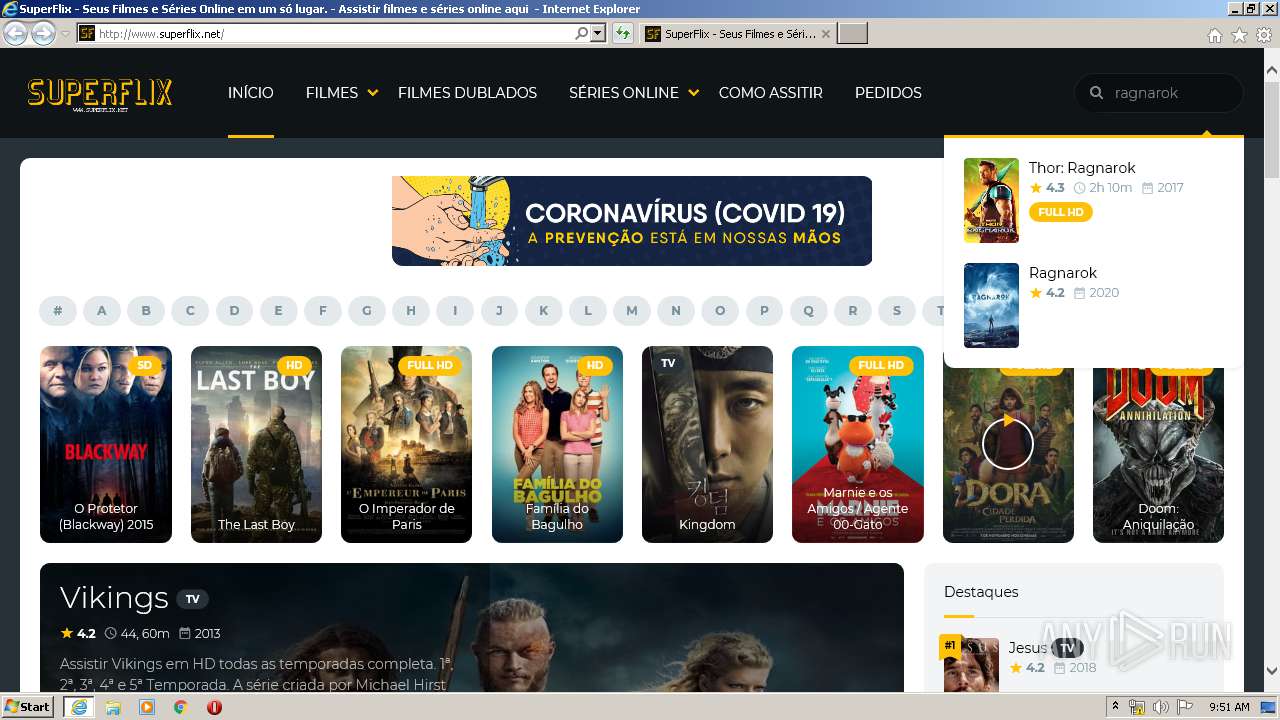The image size is (1280, 720).
Task: Go to FILMES DUBLADOS
Action: [467, 93]
